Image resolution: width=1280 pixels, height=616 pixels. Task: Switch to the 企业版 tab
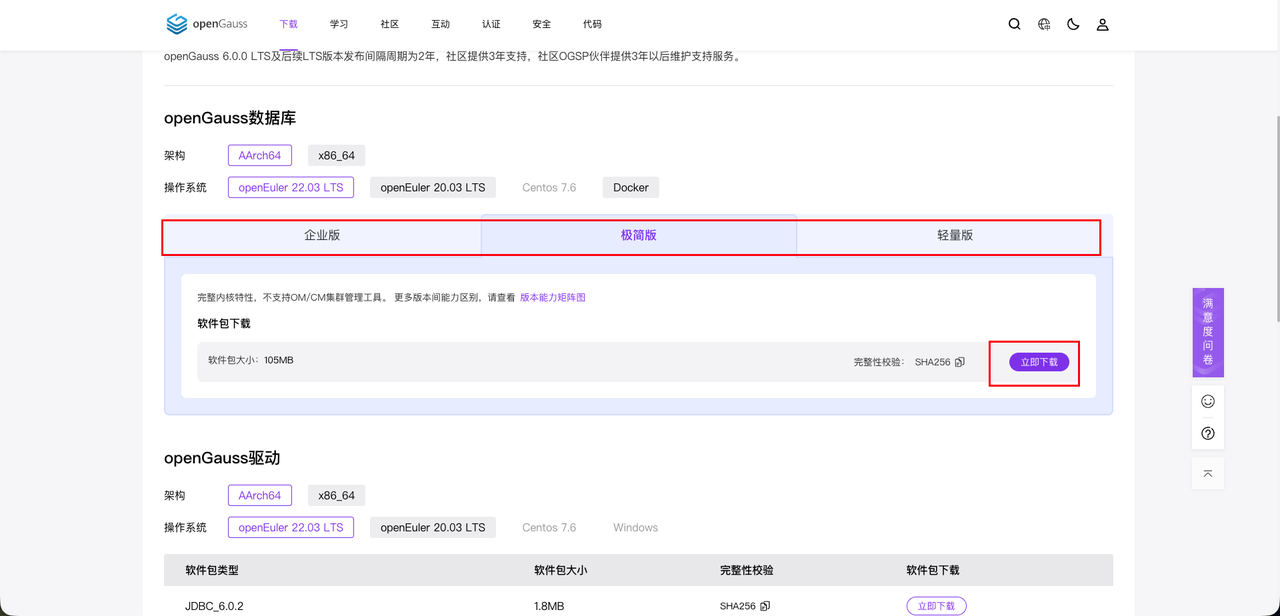[x=322, y=236]
